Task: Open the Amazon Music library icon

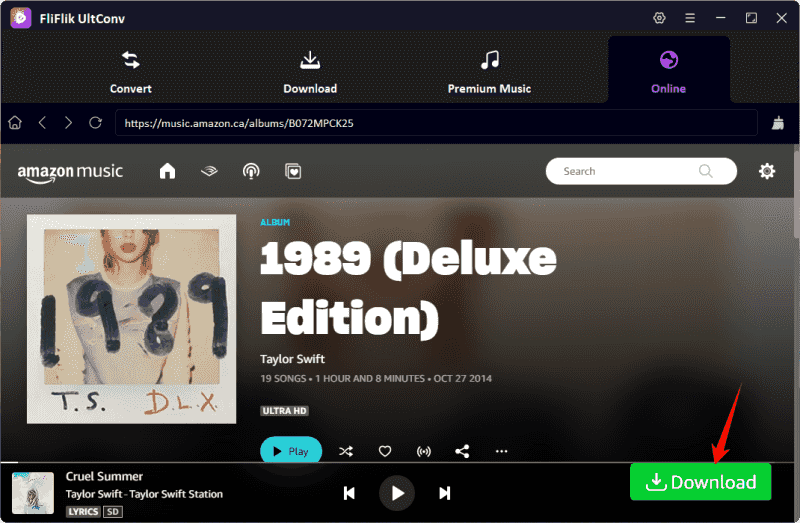Action: click(293, 171)
